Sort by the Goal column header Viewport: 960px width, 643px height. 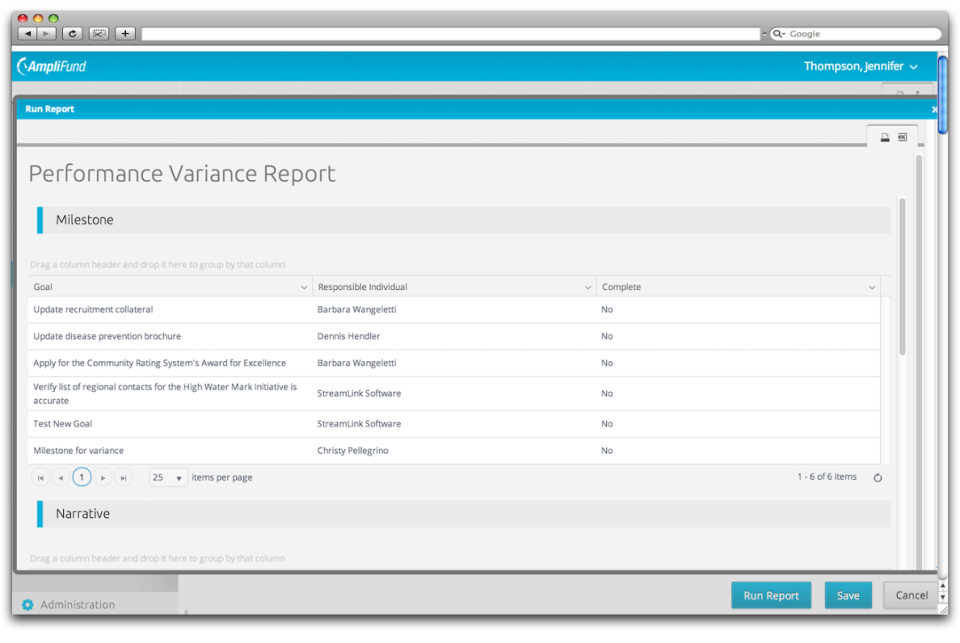pos(43,287)
